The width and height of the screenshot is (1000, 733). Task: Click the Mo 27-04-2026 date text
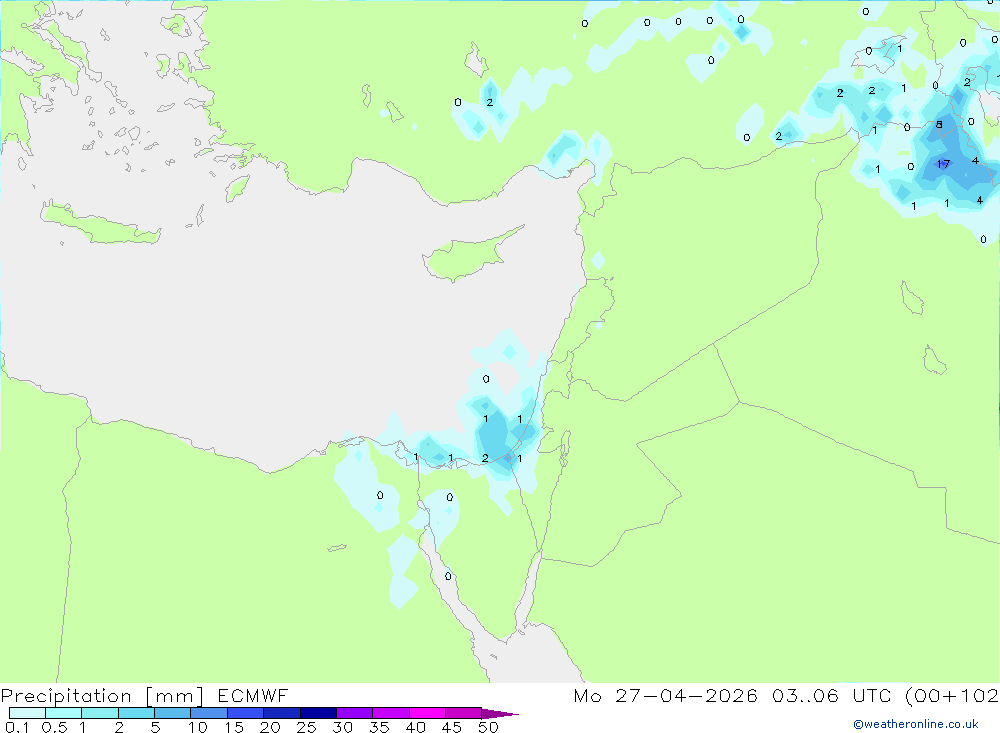(x=665, y=695)
